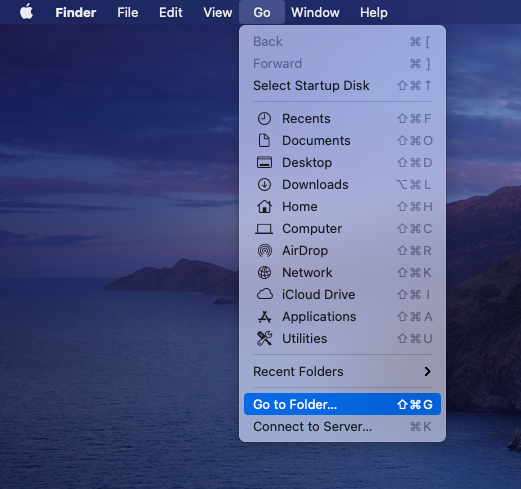Click the ⇧⌘U shortcut beside Utilities

point(415,339)
